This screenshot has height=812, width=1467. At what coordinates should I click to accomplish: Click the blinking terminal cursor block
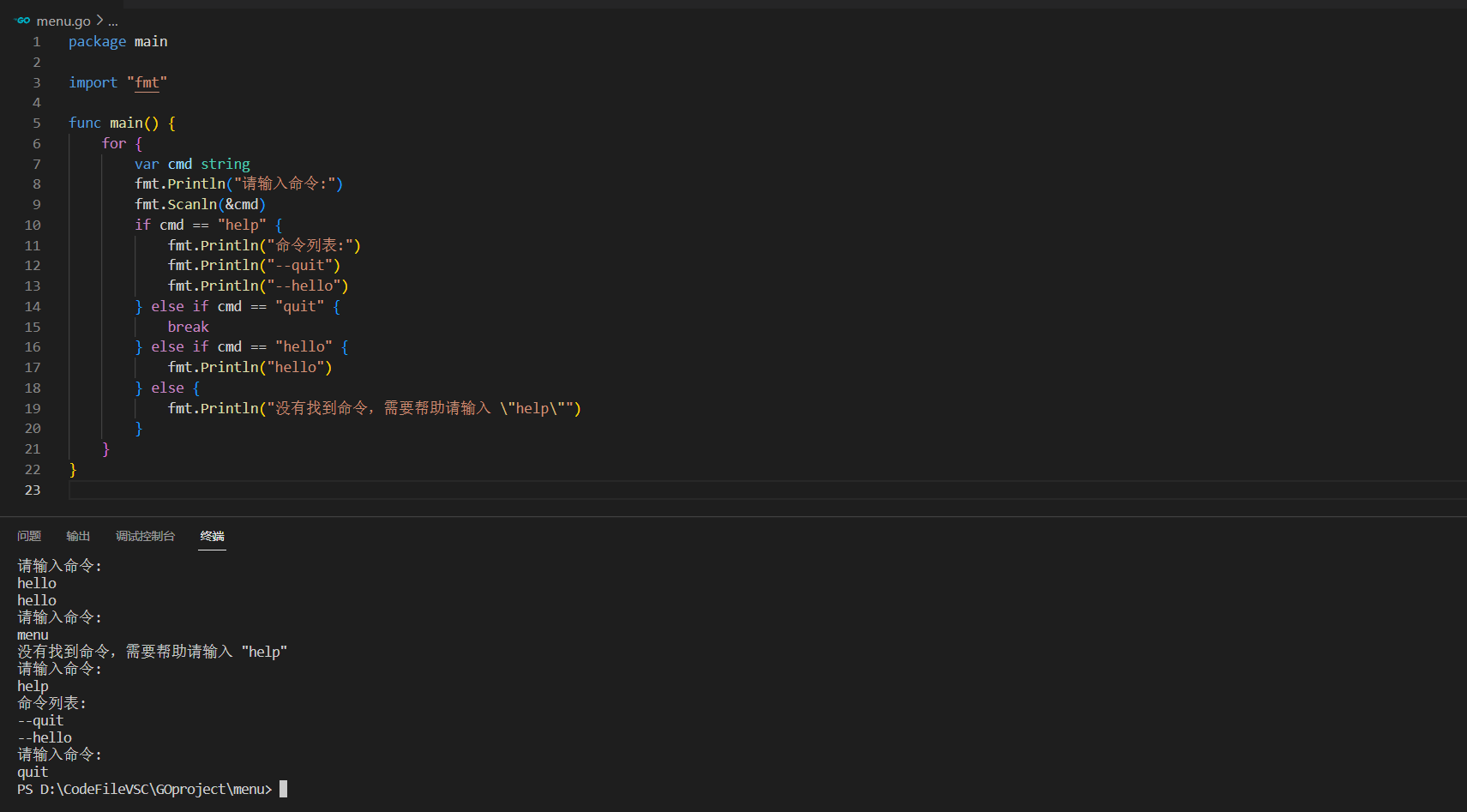[283, 789]
